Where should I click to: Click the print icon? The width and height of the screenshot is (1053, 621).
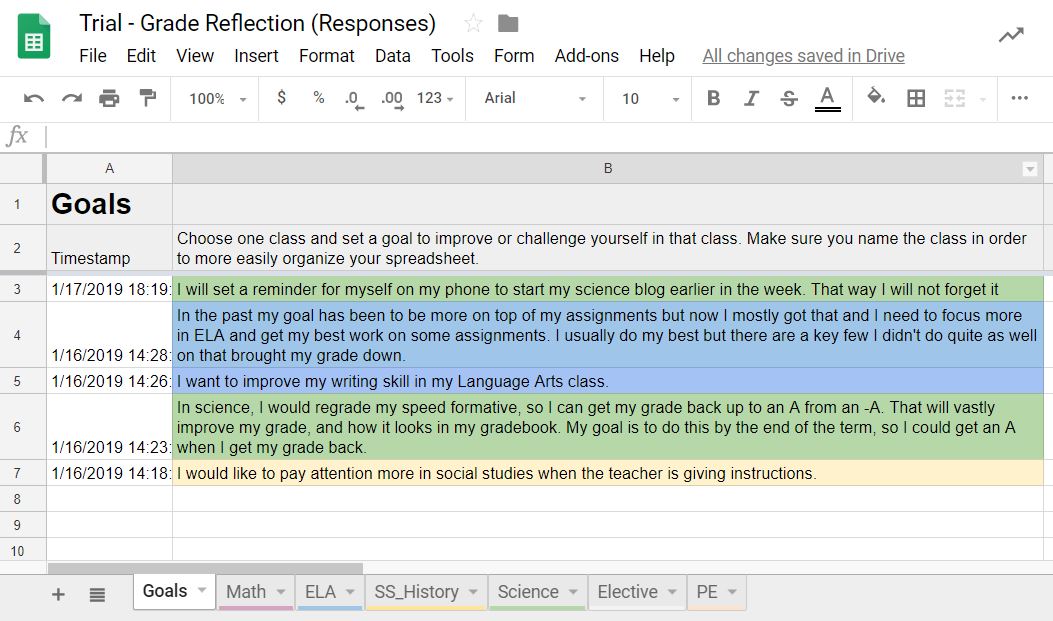pyautogui.click(x=107, y=98)
